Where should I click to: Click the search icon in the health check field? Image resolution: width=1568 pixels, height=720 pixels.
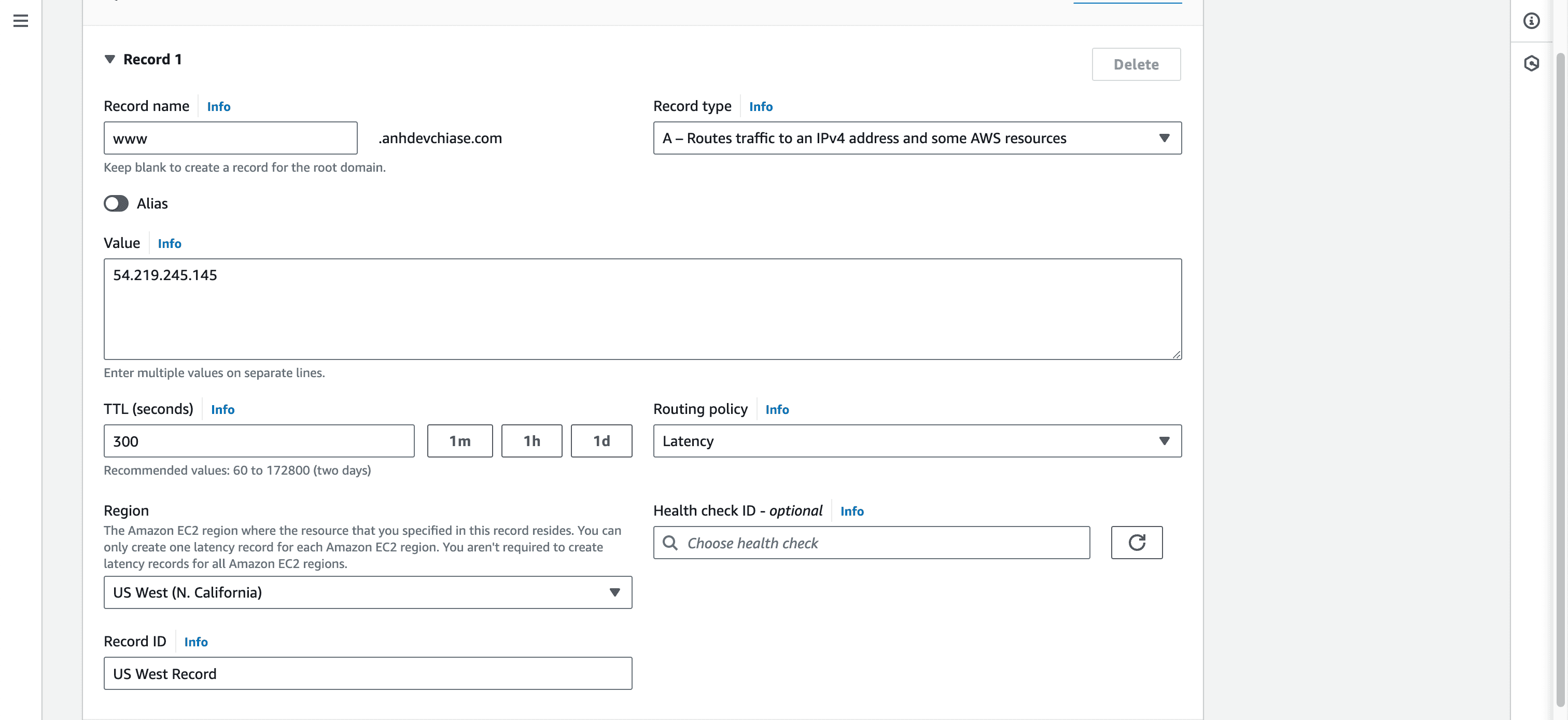coord(669,543)
